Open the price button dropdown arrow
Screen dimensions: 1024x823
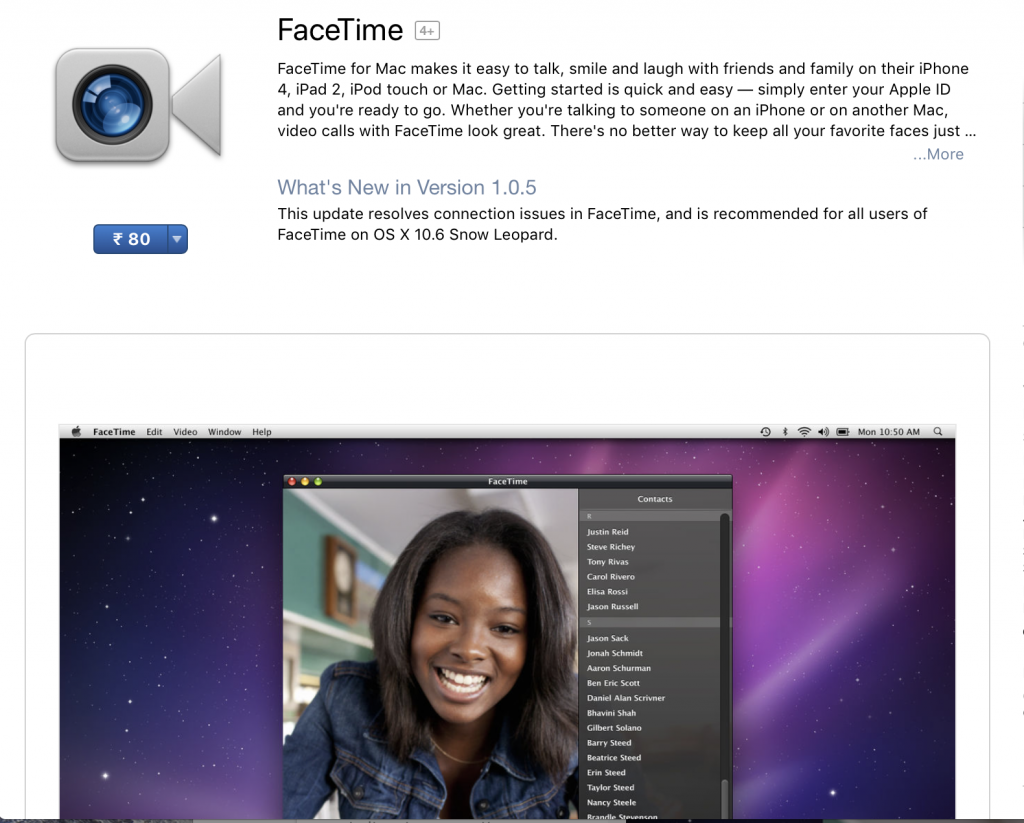coord(178,239)
